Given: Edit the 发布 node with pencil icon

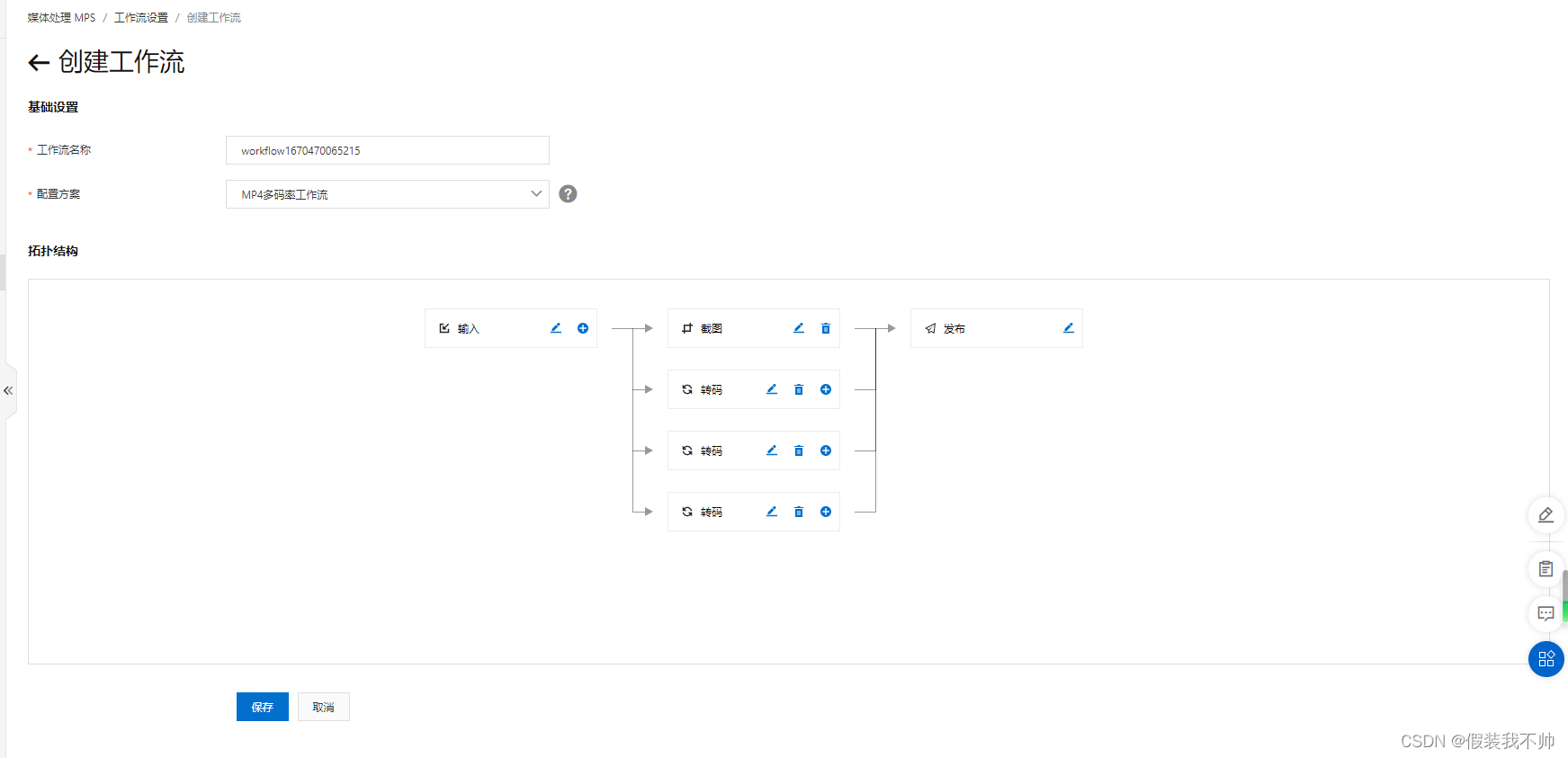Looking at the screenshot, I should 1069,328.
